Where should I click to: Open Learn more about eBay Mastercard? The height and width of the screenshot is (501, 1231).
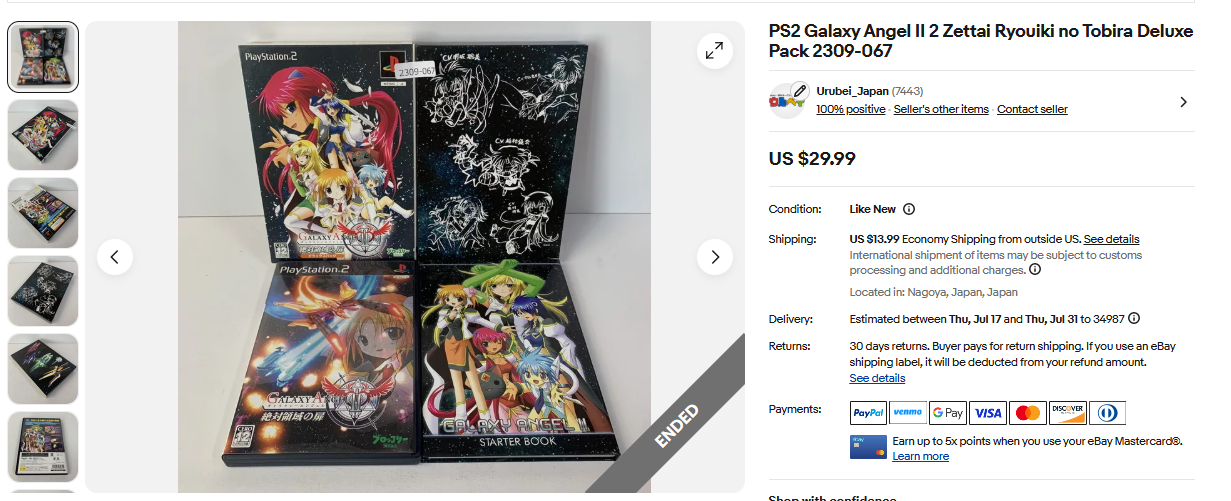coord(920,456)
